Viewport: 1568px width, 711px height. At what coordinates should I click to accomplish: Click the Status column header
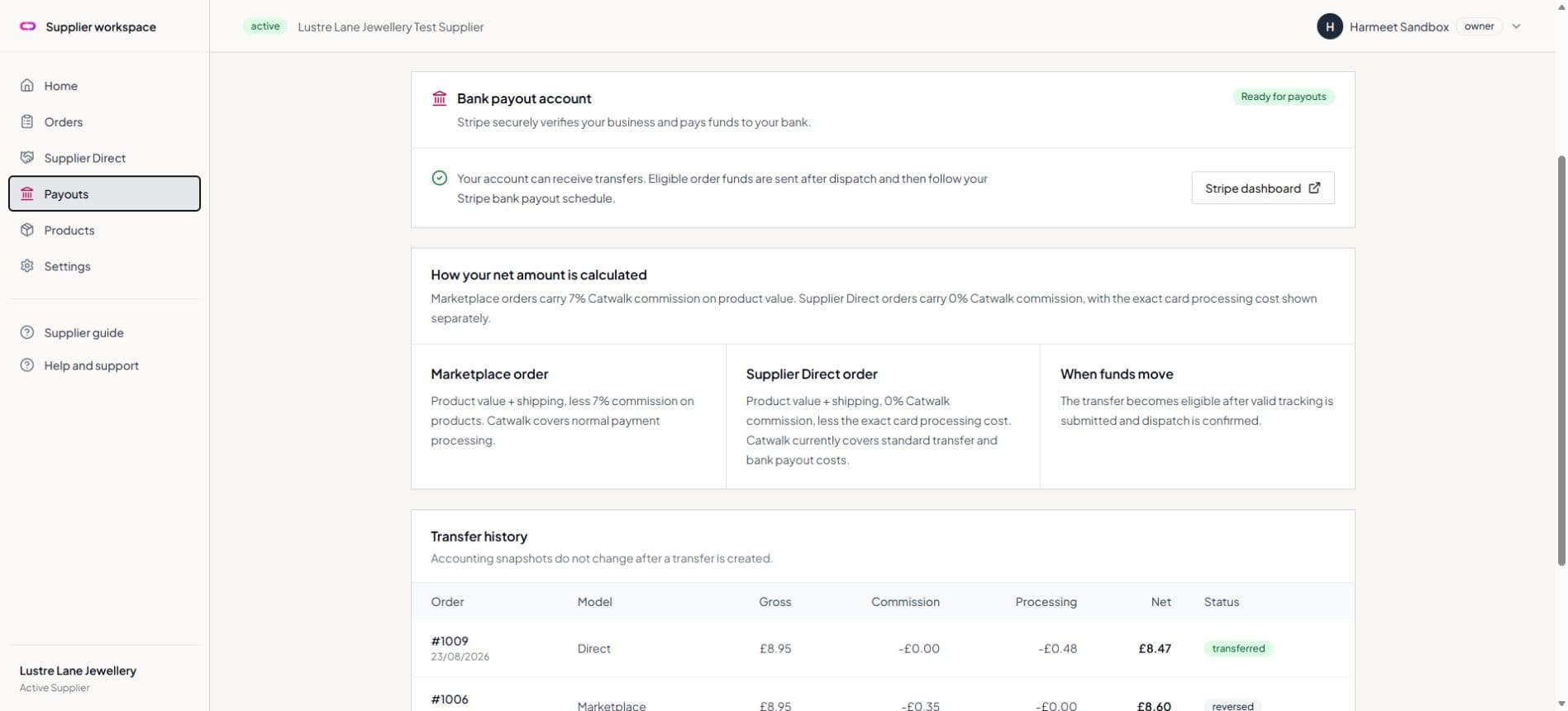click(x=1221, y=601)
